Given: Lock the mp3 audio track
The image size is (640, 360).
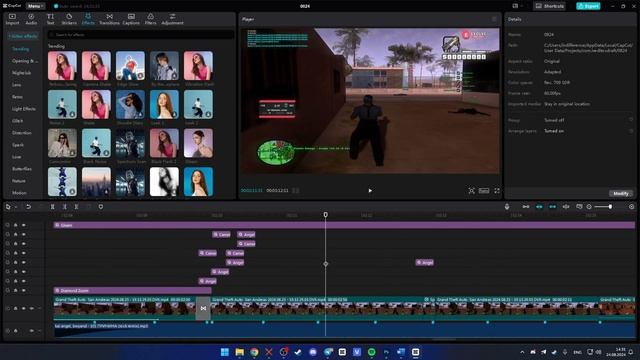Looking at the screenshot, I should (x=16, y=331).
